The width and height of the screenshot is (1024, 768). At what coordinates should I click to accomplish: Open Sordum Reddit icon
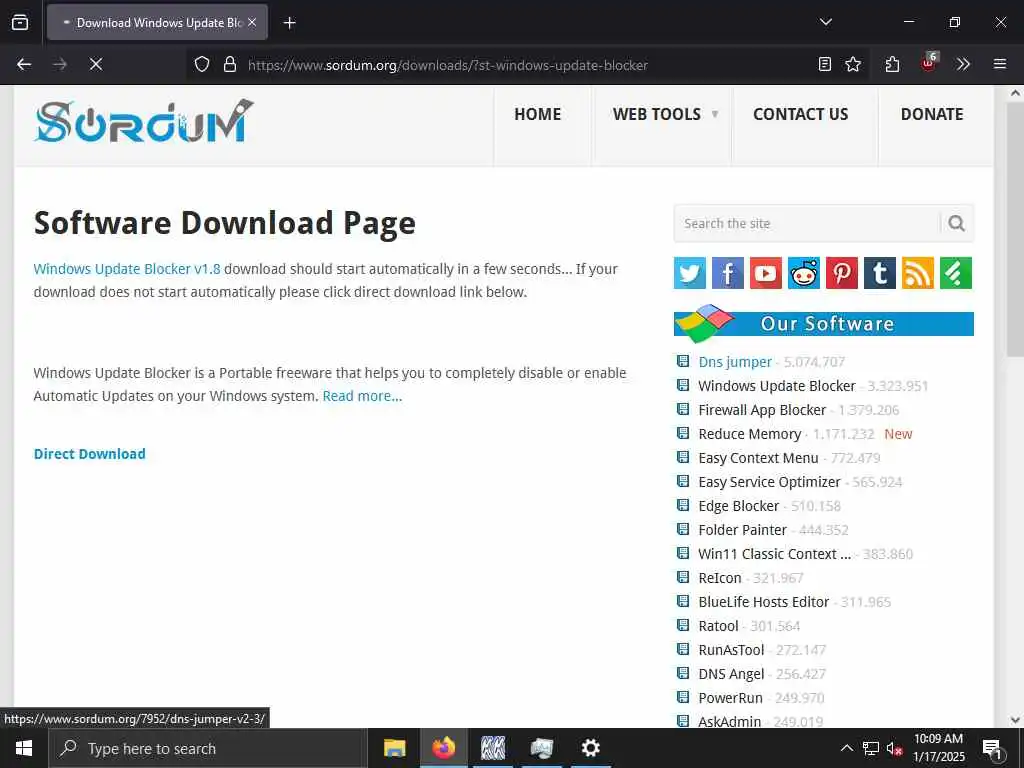point(804,272)
